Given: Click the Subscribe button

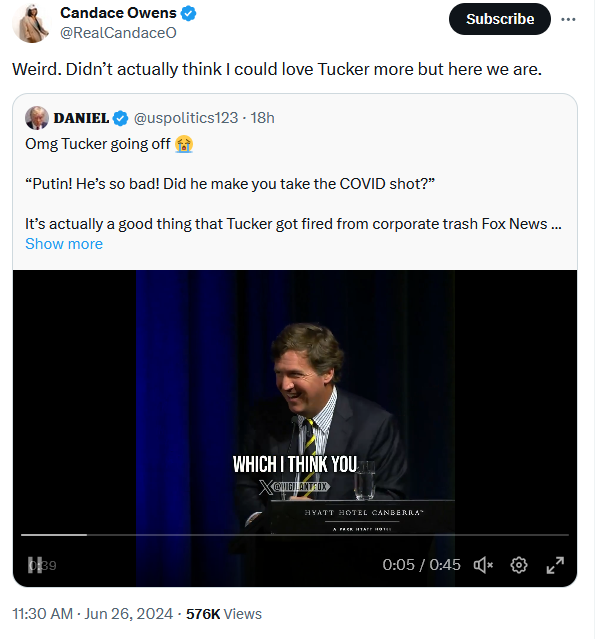Looking at the screenshot, I should (499, 19).
